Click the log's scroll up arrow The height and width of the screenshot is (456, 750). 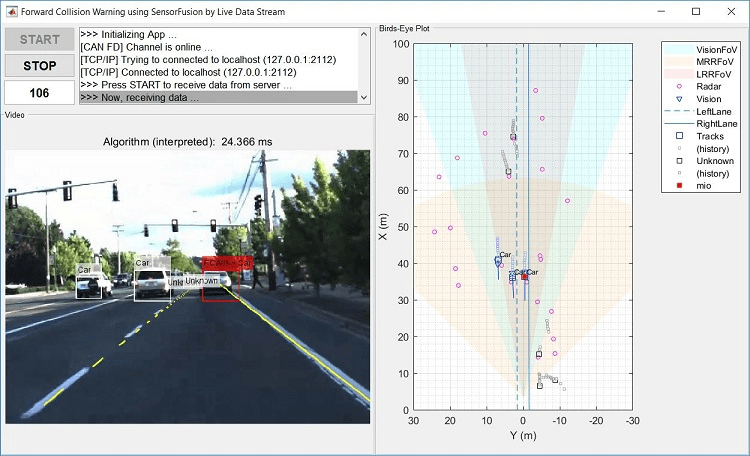point(364,34)
